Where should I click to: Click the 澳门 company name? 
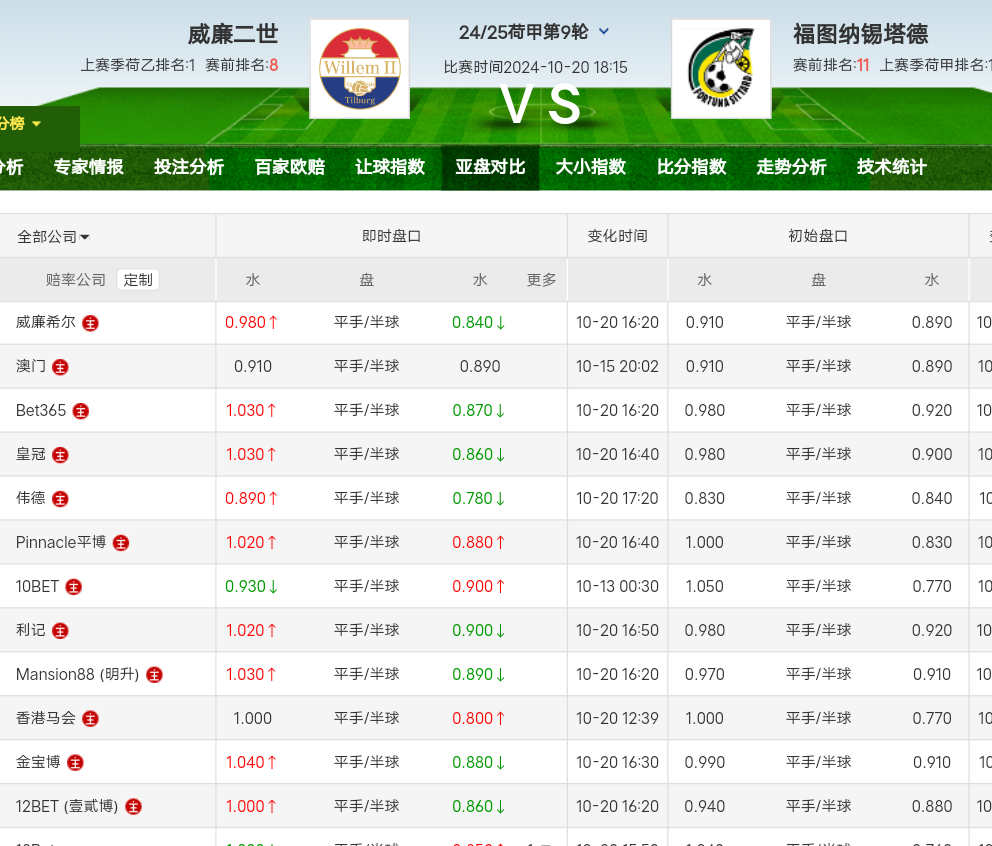coord(30,366)
